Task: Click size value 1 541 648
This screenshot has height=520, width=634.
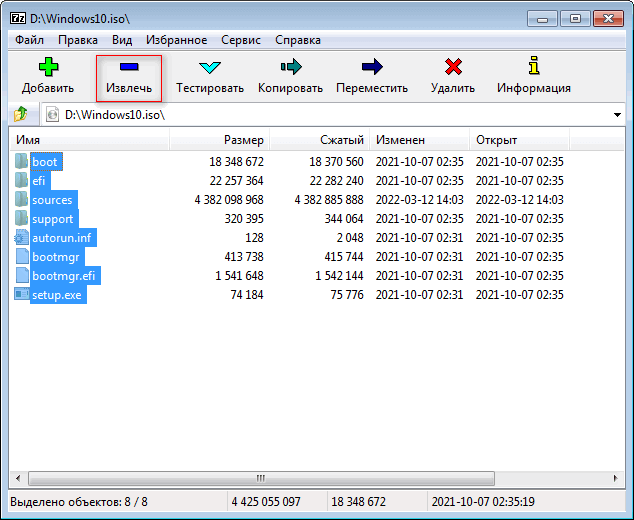Action: [239, 276]
